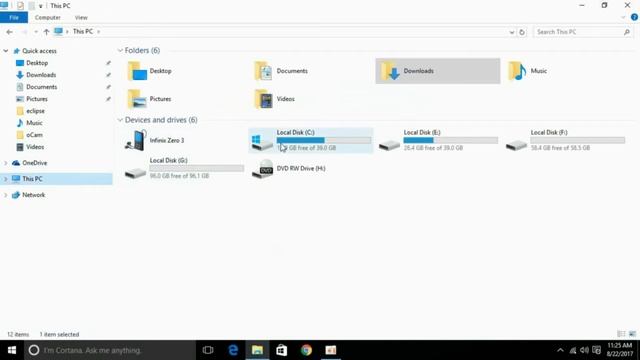This screenshot has height=360, width=640.
Task: Click Local Disk (E:) capacity bar
Action: [451, 140]
